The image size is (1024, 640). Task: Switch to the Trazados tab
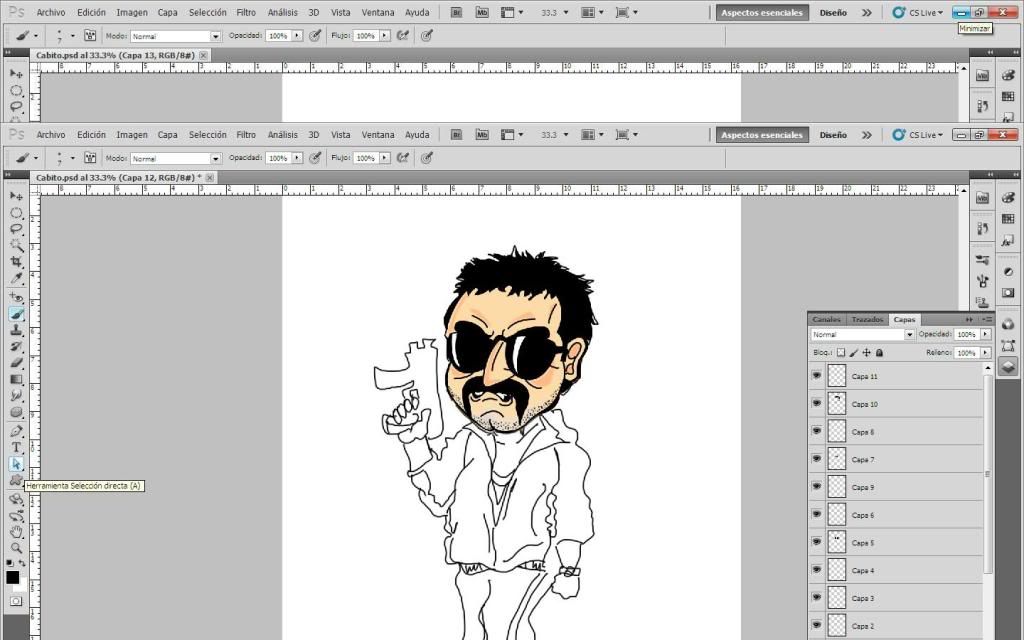click(x=867, y=319)
